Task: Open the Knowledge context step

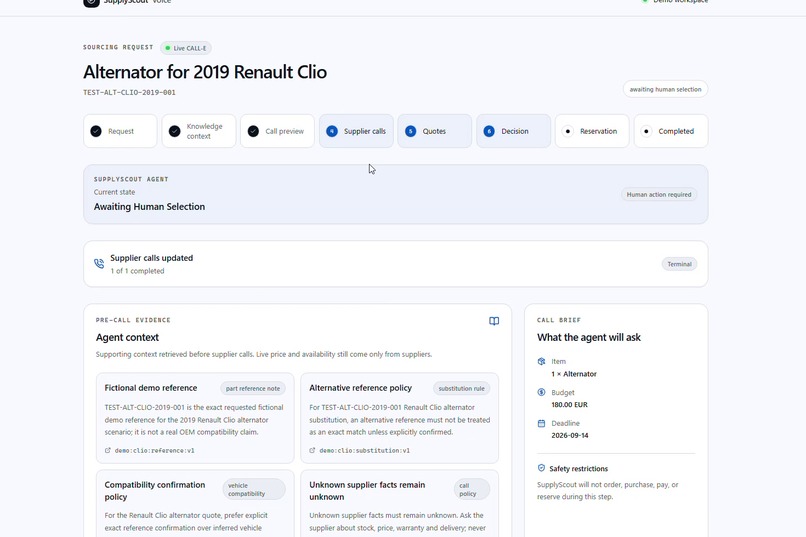Action: pos(199,131)
